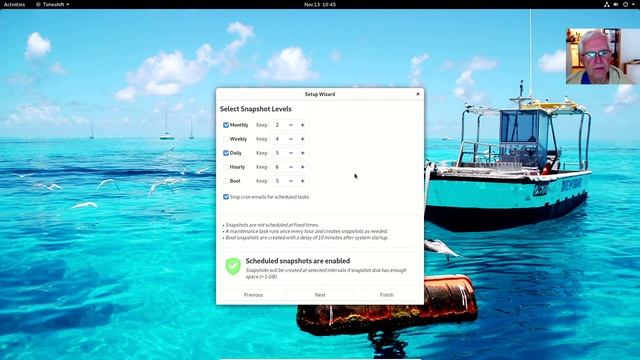Click the Hourly keep value field

tap(278, 167)
